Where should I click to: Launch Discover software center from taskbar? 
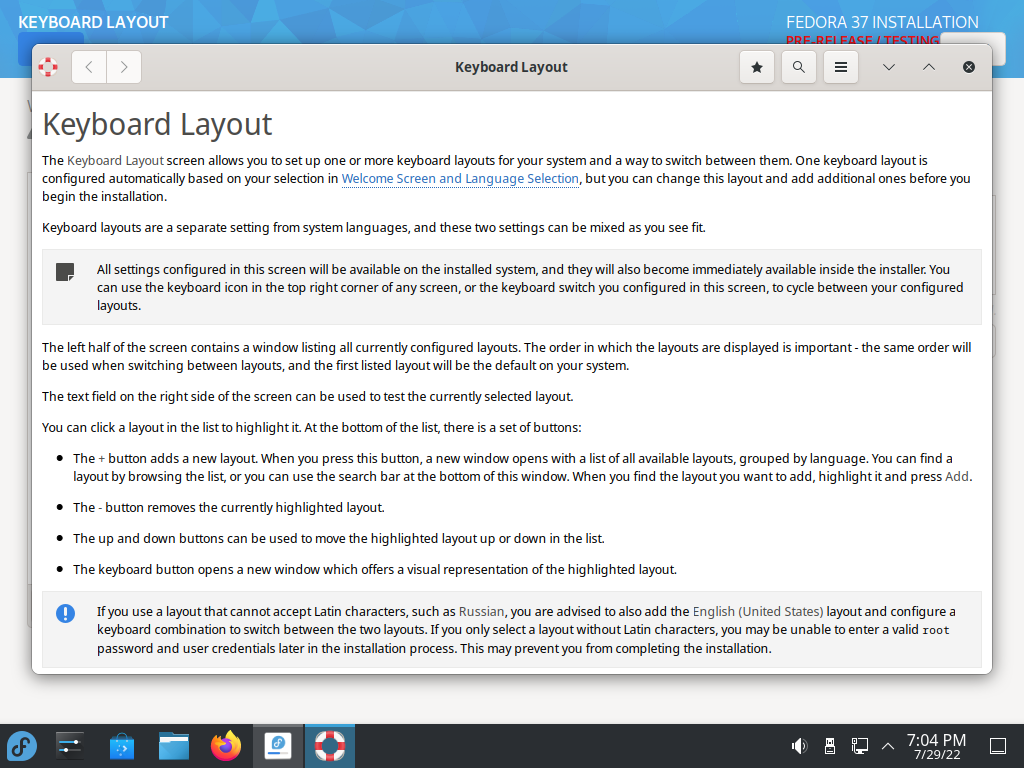[121, 746]
